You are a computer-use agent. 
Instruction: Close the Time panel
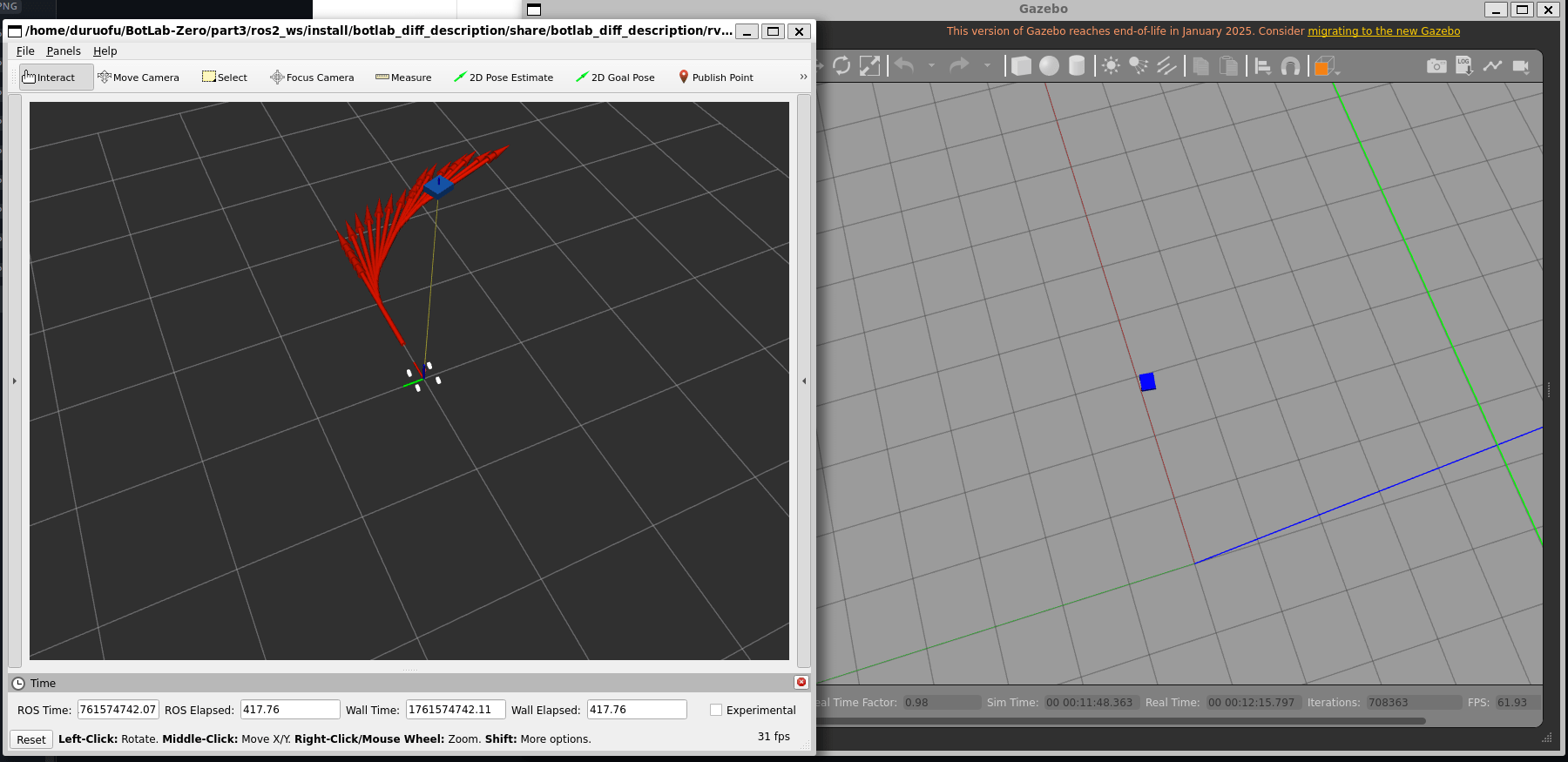801,682
